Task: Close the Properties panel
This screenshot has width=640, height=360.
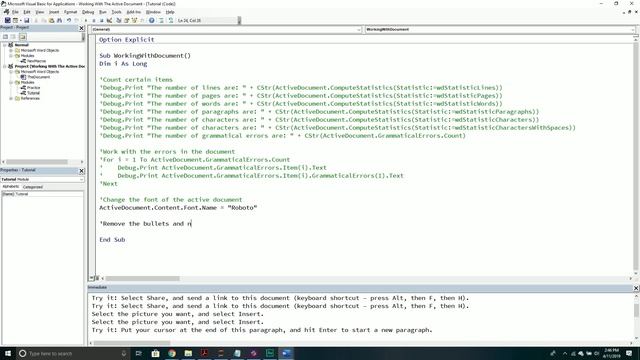Action: 81,171
